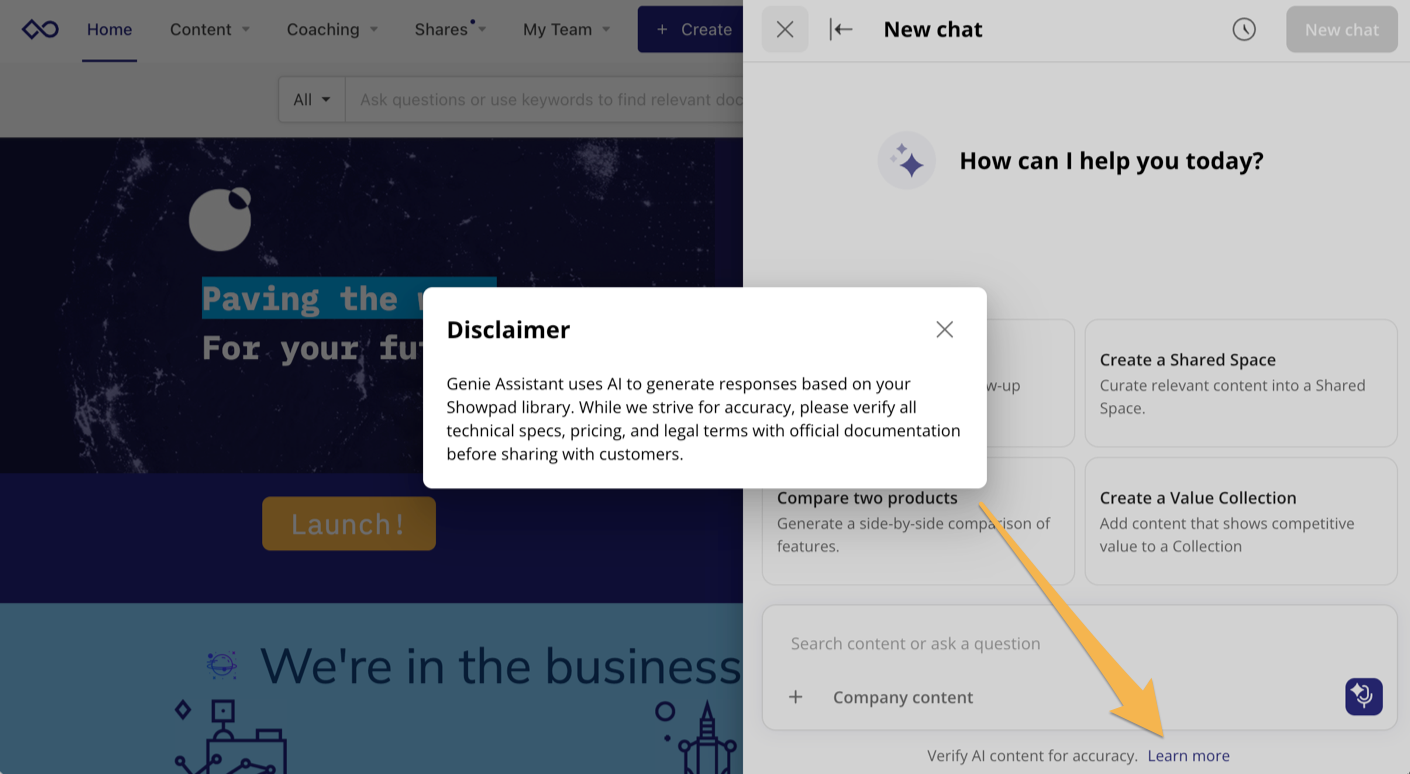Click the sparkle Genie Assistant icon
Viewport: 1410px width, 774px height.
click(907, 161)
